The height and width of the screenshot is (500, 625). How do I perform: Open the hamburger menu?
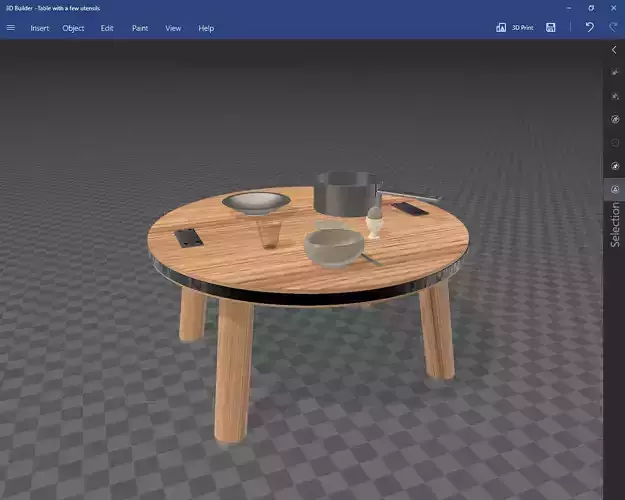(11, 28)
